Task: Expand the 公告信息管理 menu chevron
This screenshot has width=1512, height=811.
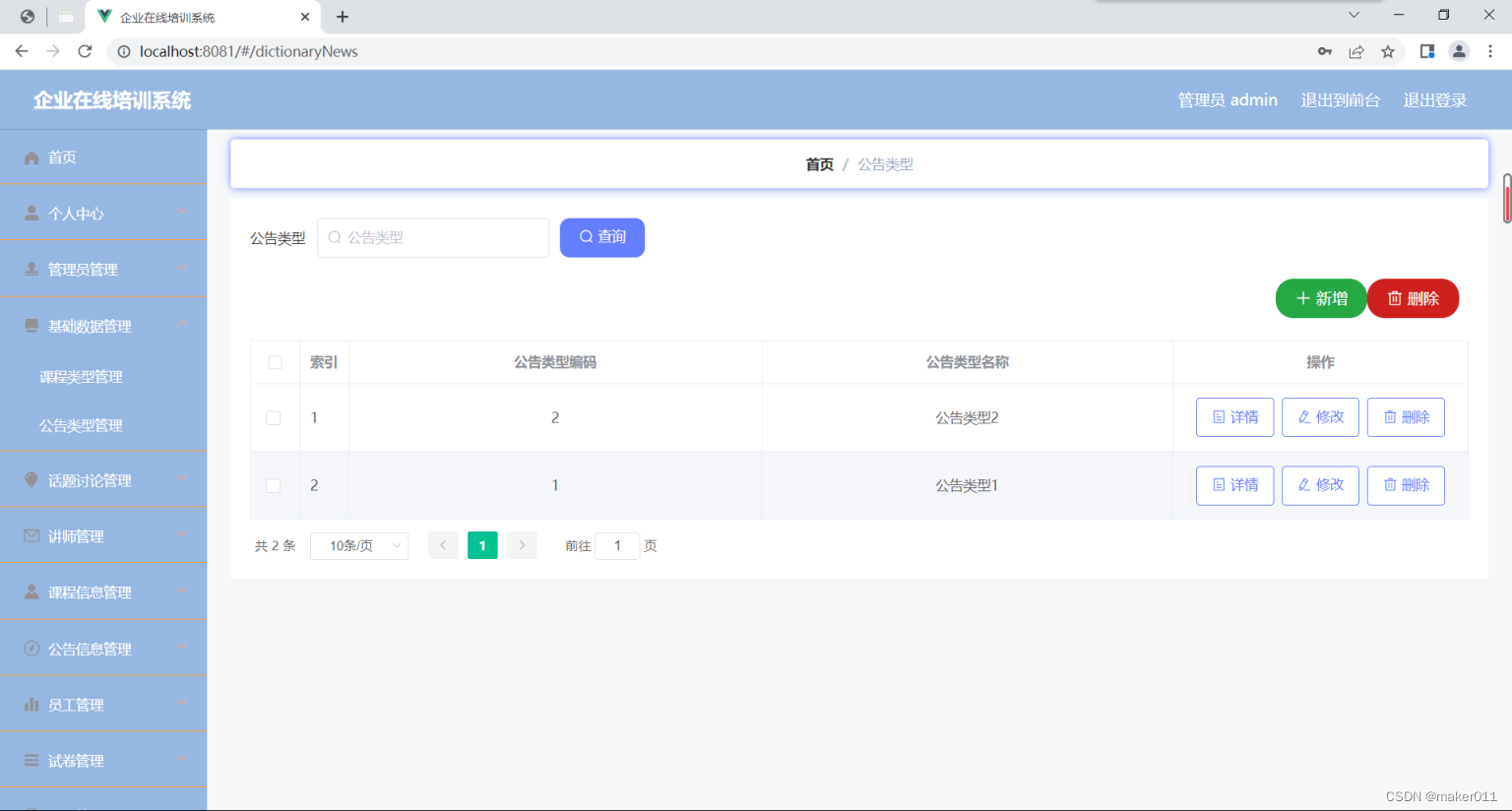Action: pos(182,647)
